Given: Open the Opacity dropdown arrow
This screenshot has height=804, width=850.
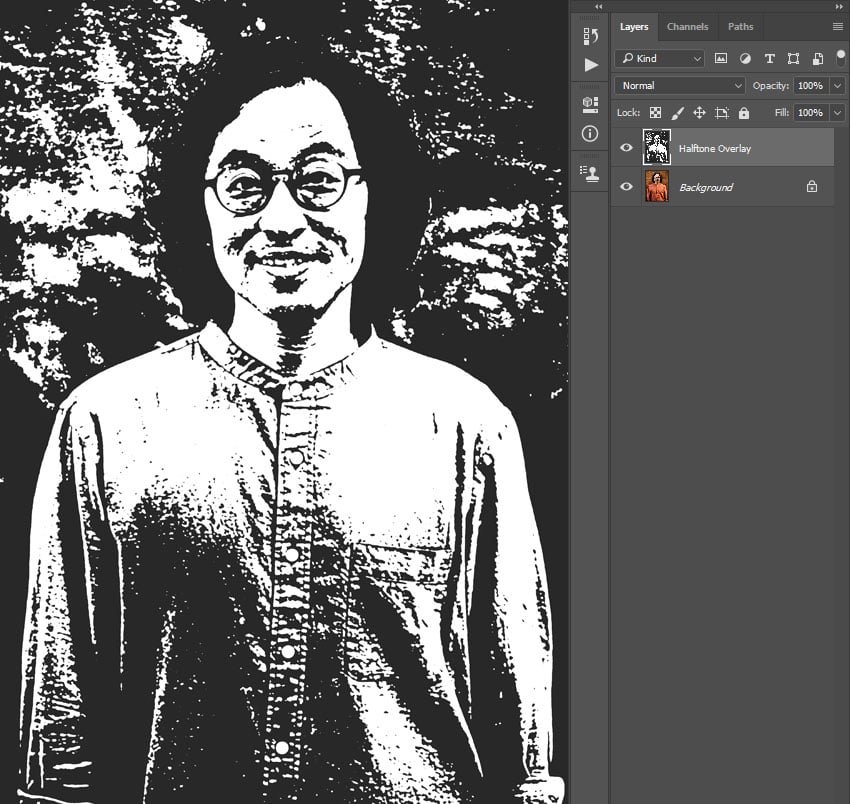Looking at the screenshot, I should [x=837, y=85].
